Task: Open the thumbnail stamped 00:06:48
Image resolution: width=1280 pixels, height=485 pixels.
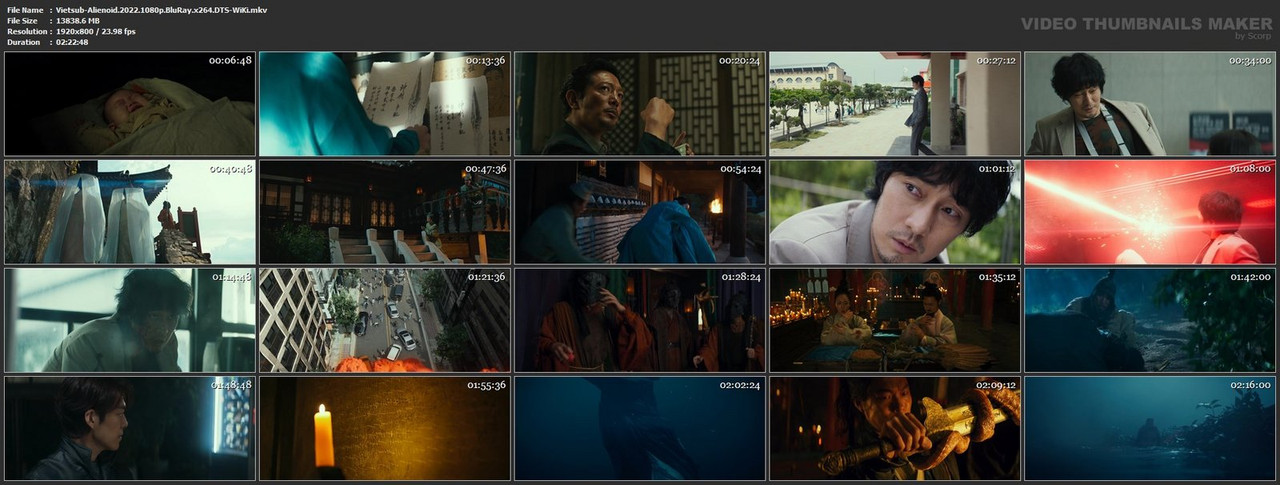Action: tap(130, 104)
